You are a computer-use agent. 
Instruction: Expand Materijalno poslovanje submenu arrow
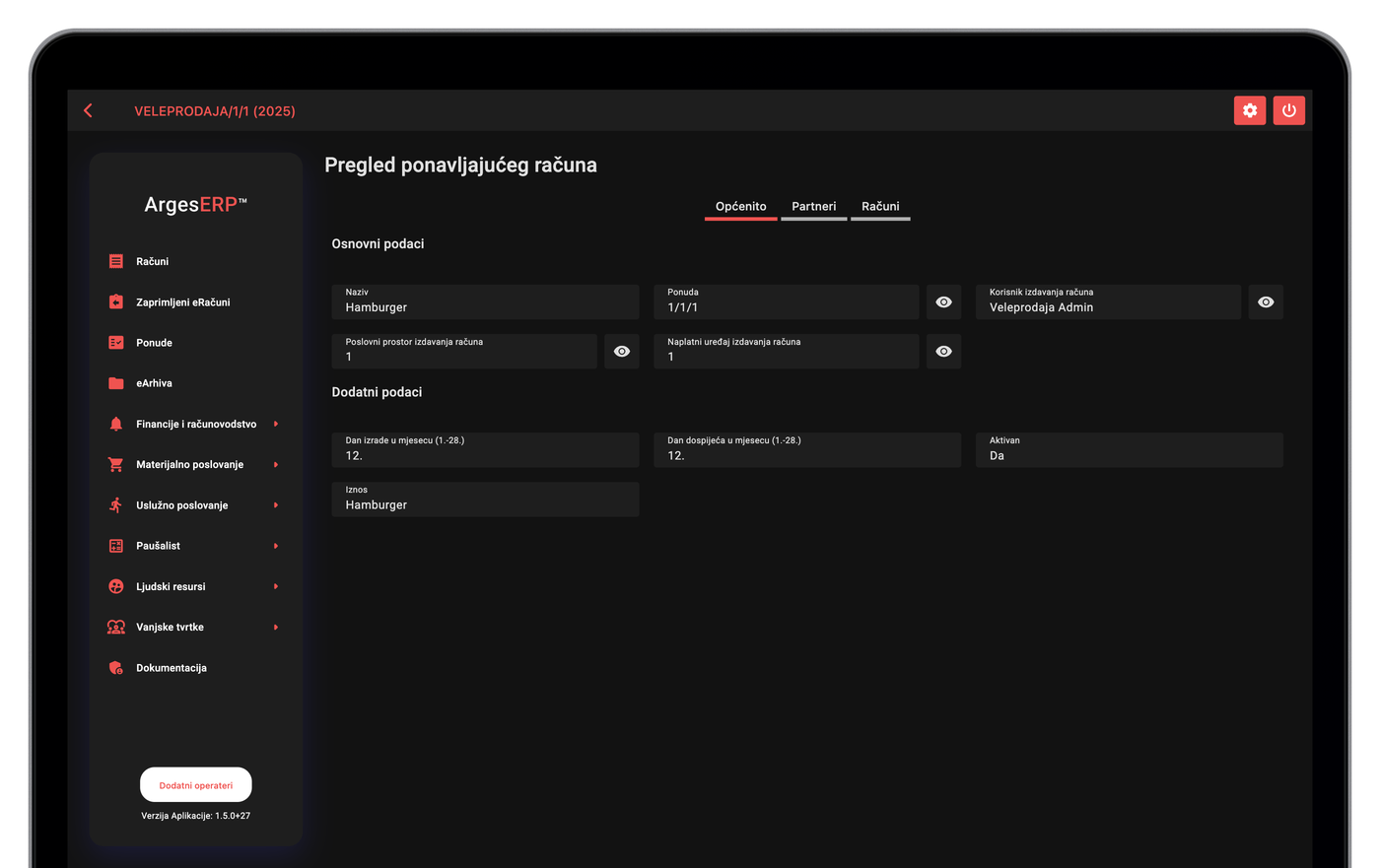[276, 464]
